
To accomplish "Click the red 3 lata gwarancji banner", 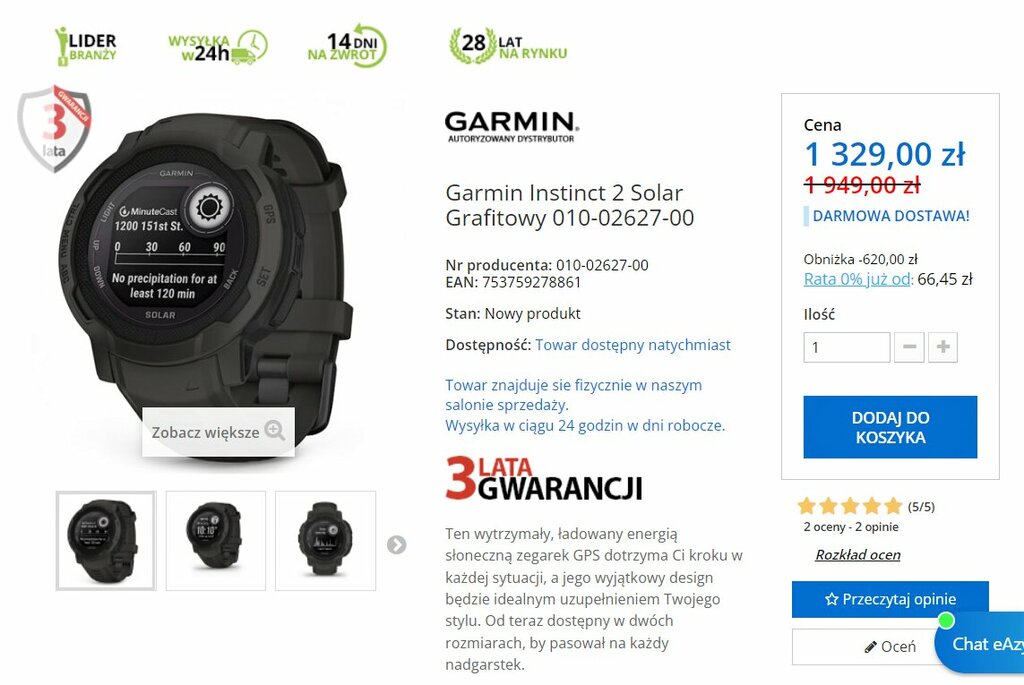I will click(x=544, y=479).
